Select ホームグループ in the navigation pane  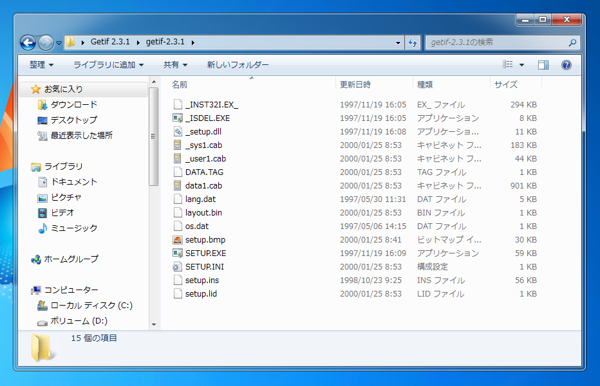click(x=71, y=259)
